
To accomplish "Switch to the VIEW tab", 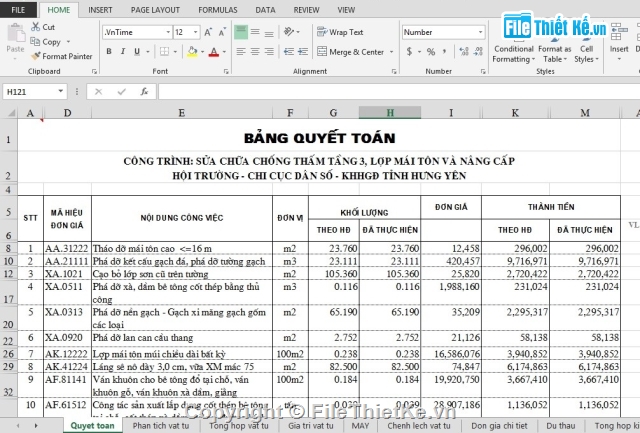I will [x=346, y=10].
